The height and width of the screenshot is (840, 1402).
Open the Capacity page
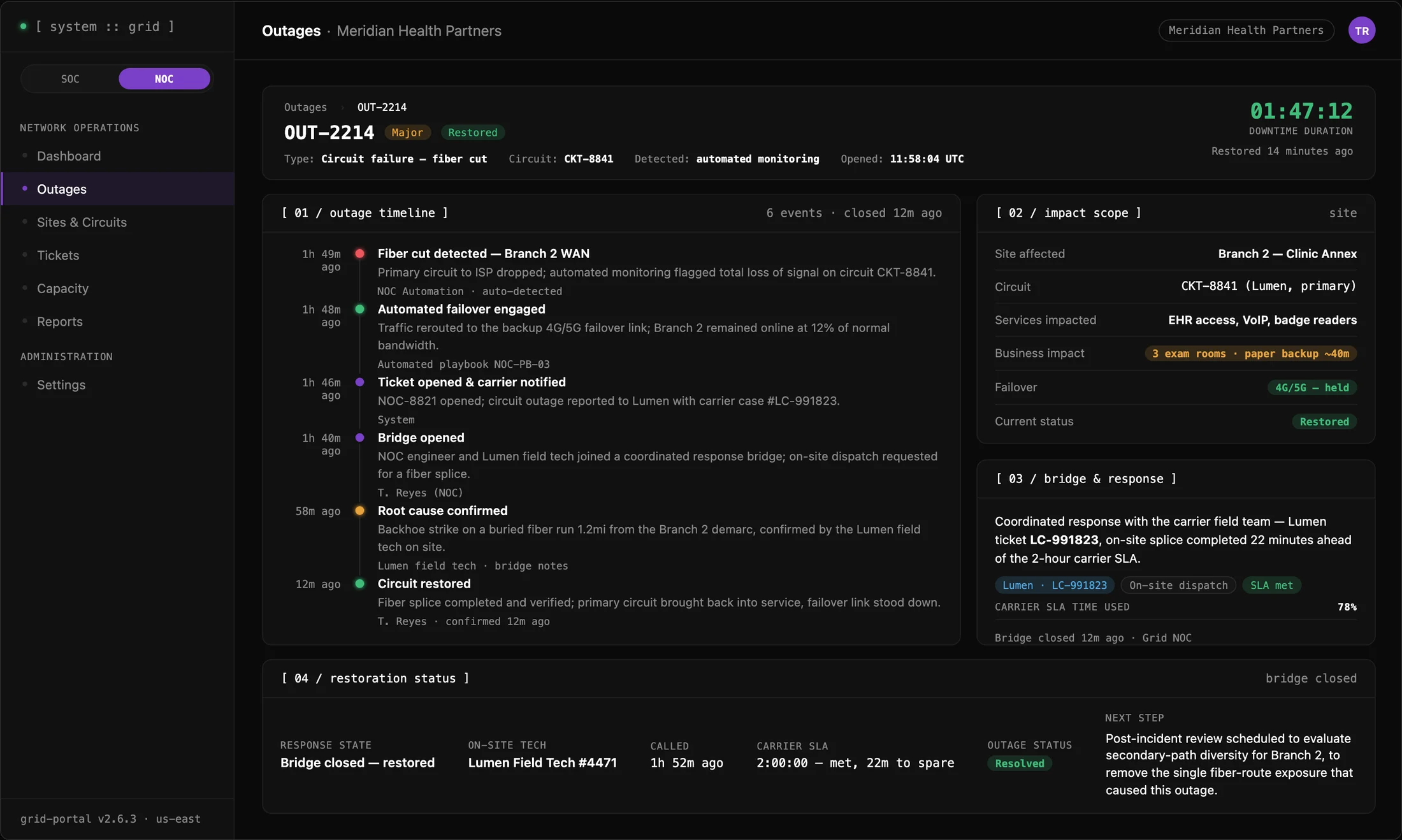(x=117, y=289)
